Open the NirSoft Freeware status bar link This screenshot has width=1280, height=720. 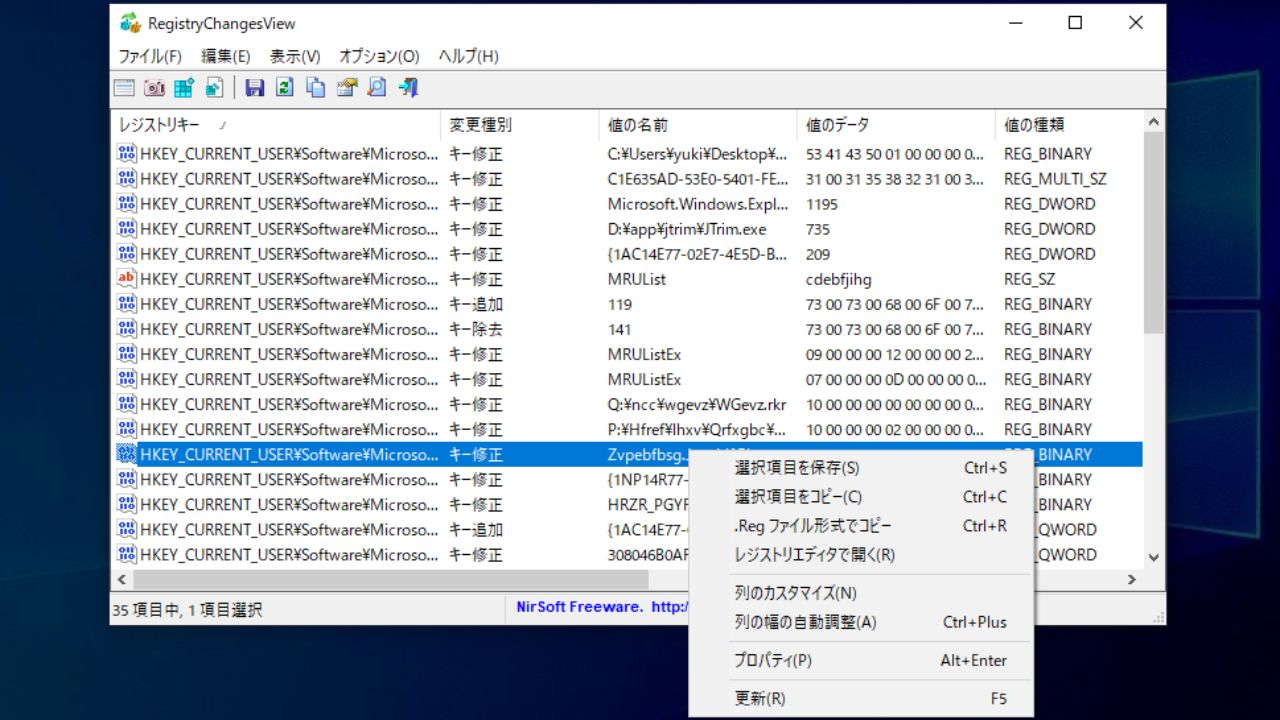click(x=602, y=607)
